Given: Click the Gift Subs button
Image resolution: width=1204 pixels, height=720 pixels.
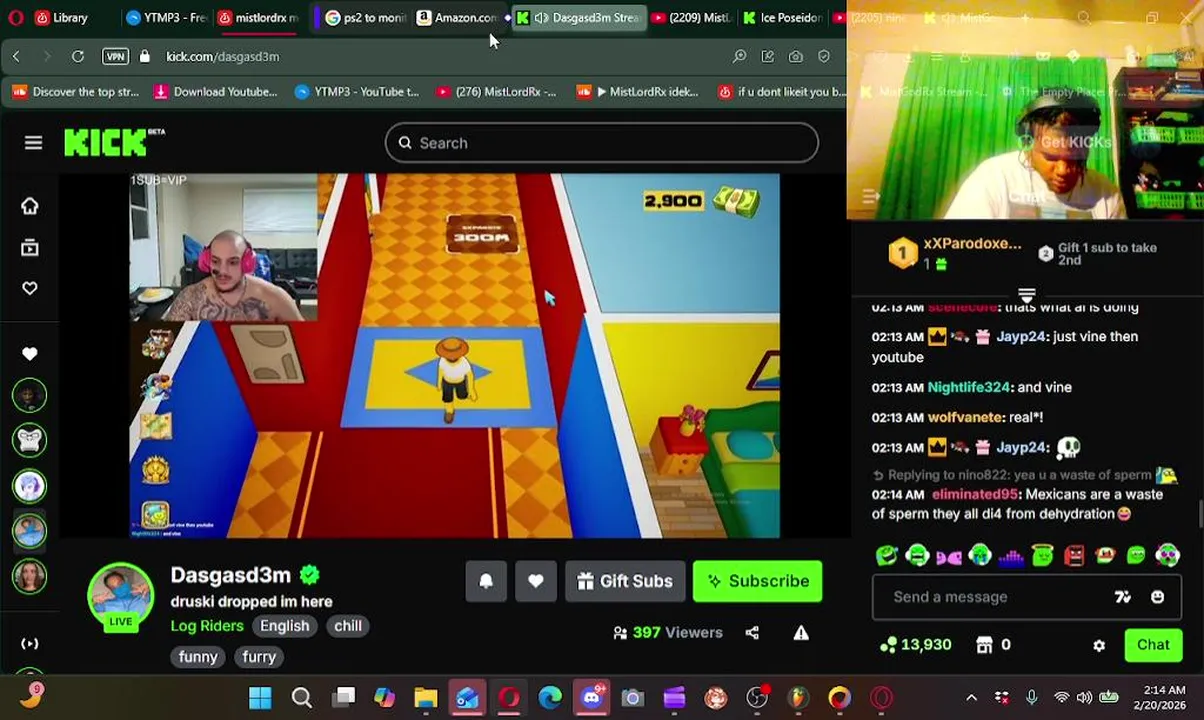Looking at the screenshot, I should [x=625, y=581].
